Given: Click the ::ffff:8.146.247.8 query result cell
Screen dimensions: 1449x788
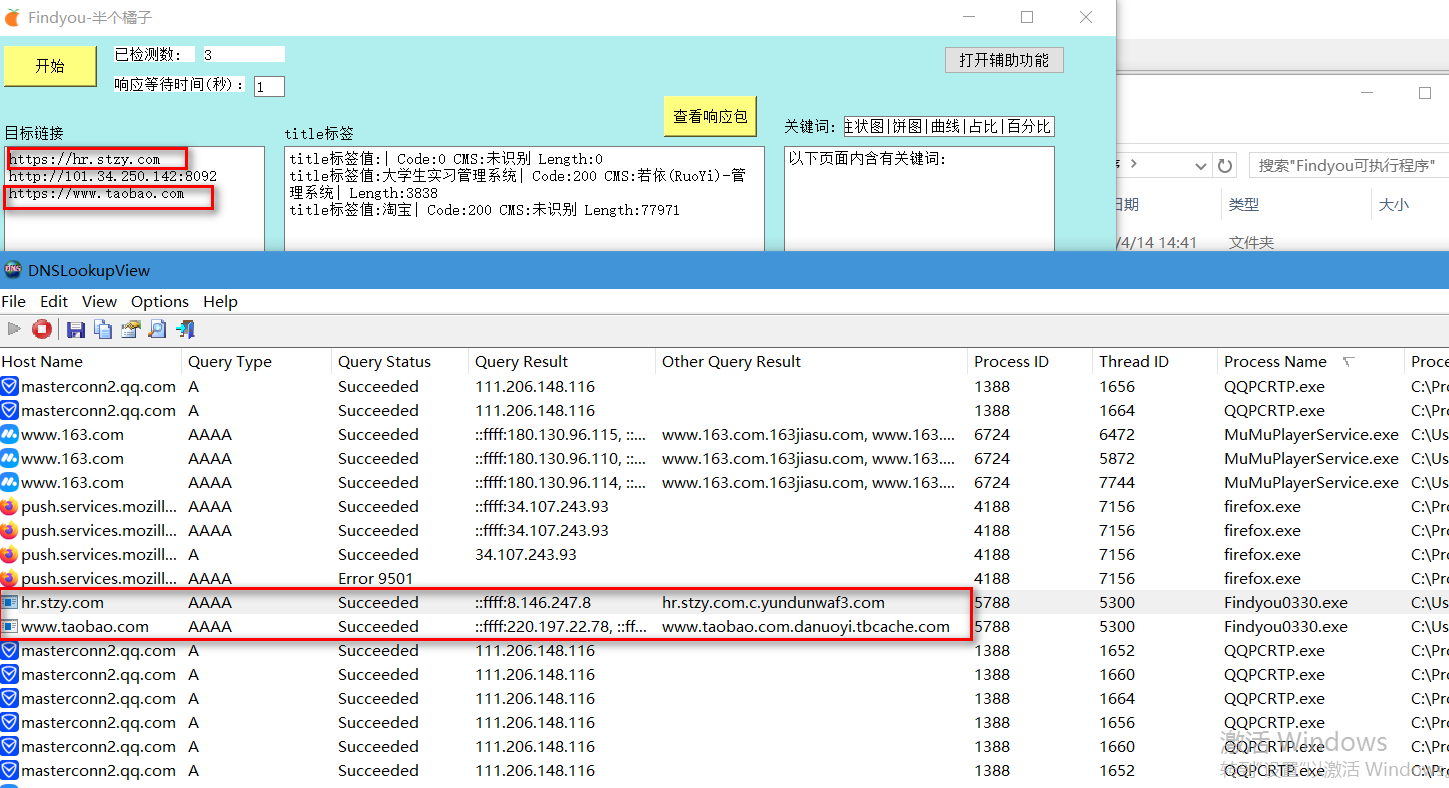Looking at the screenshot, I should point(533,602).
